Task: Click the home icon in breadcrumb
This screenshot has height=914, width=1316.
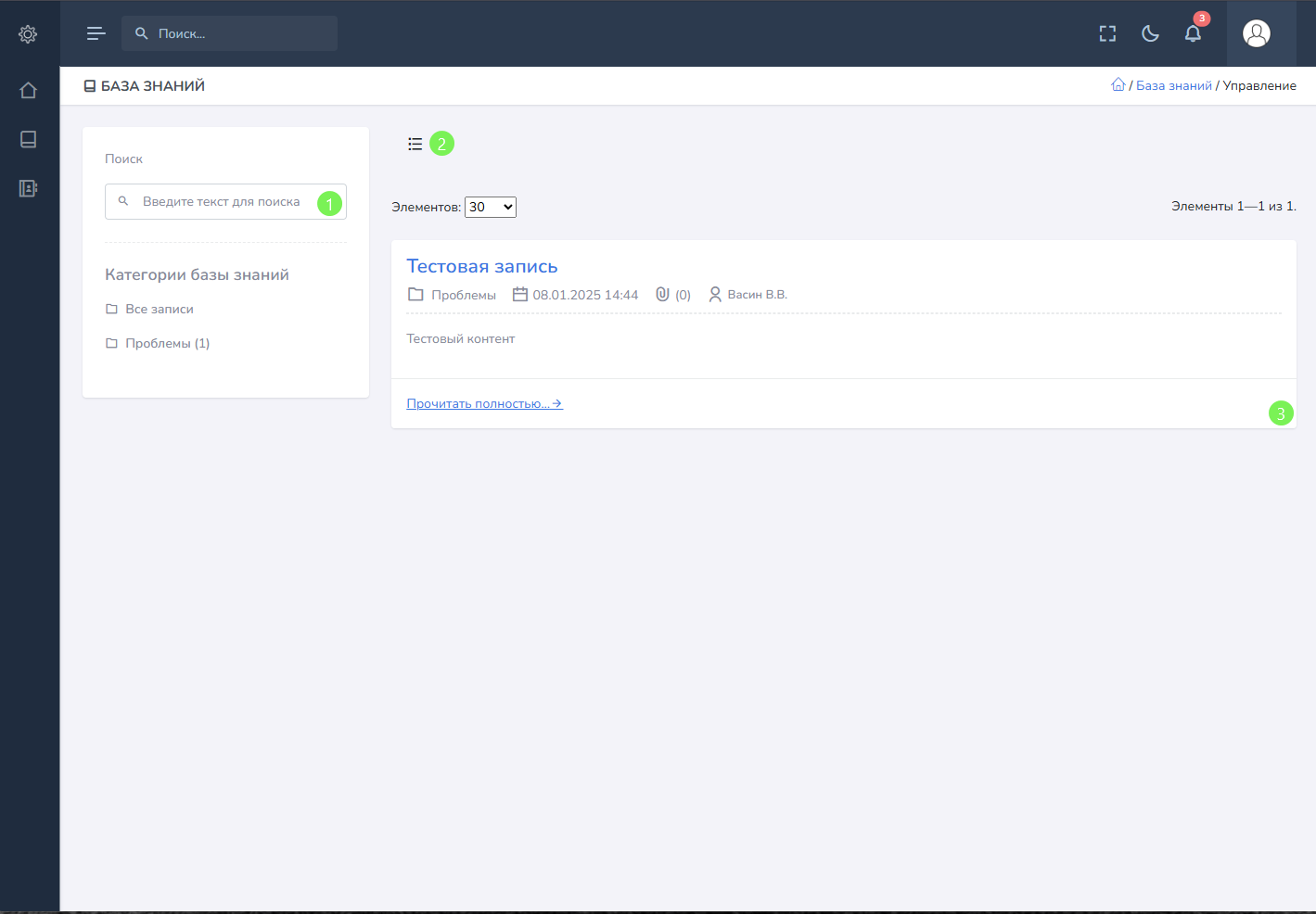Action: click(x=1118, y=84)
